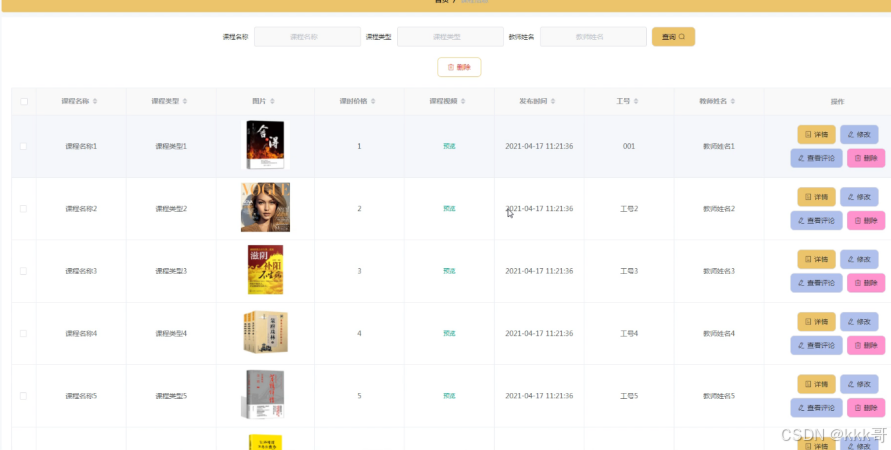Click the 查询 search button

[x=673, y=37]
